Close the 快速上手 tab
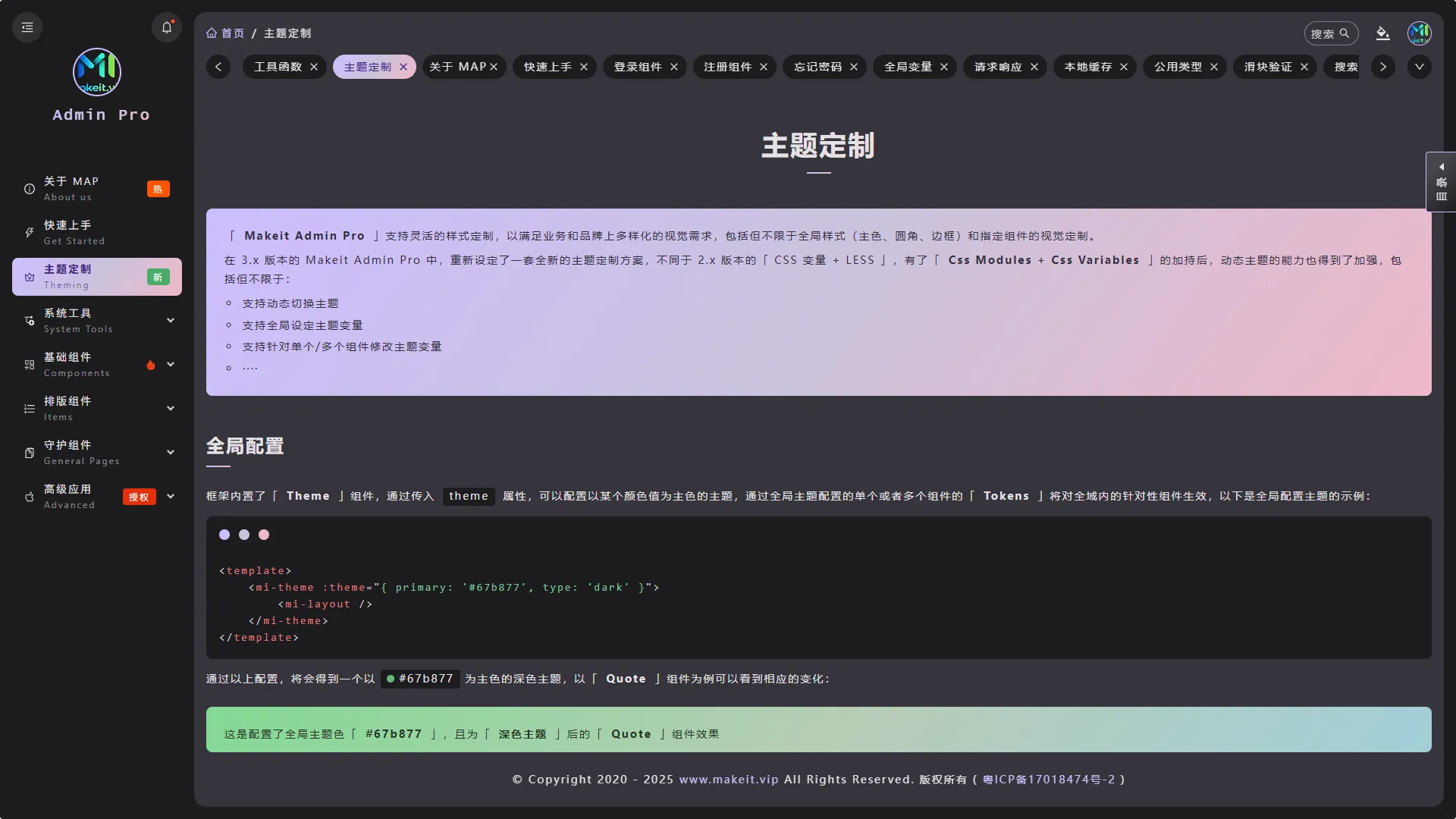1456x819 pixels. (584, 67)
